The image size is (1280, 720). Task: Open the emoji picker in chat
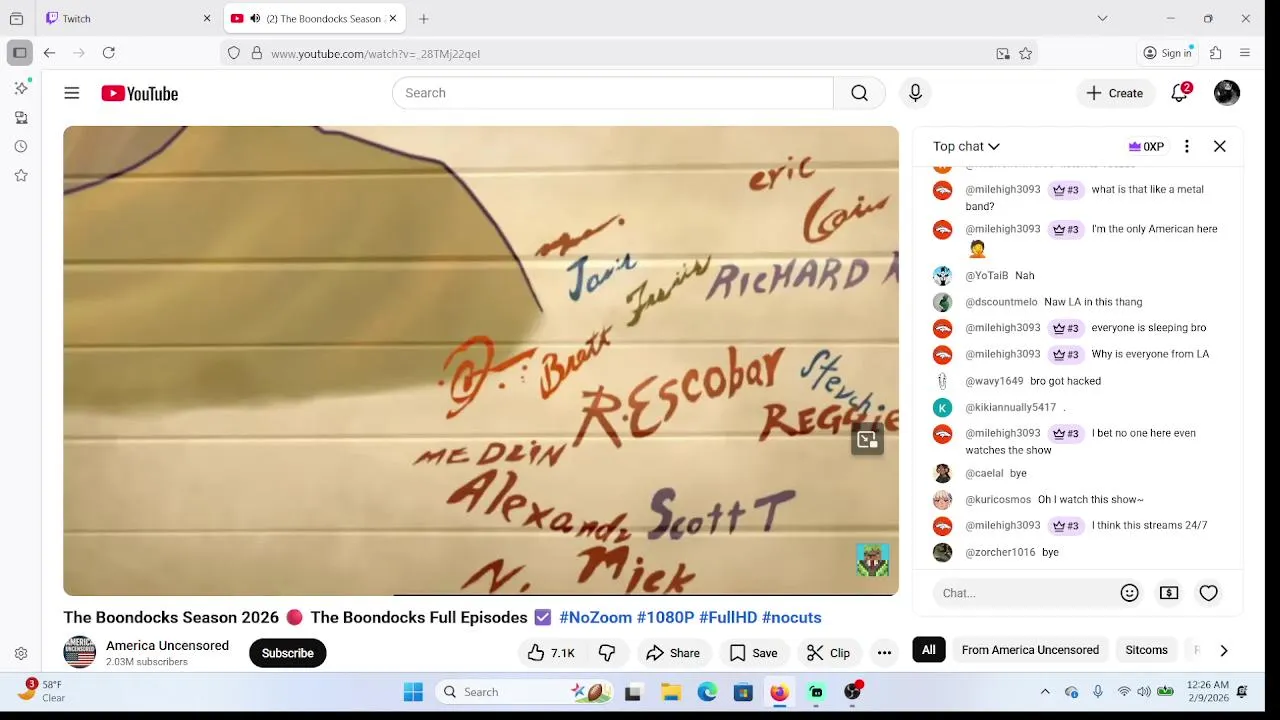(x=1130, y=593)
